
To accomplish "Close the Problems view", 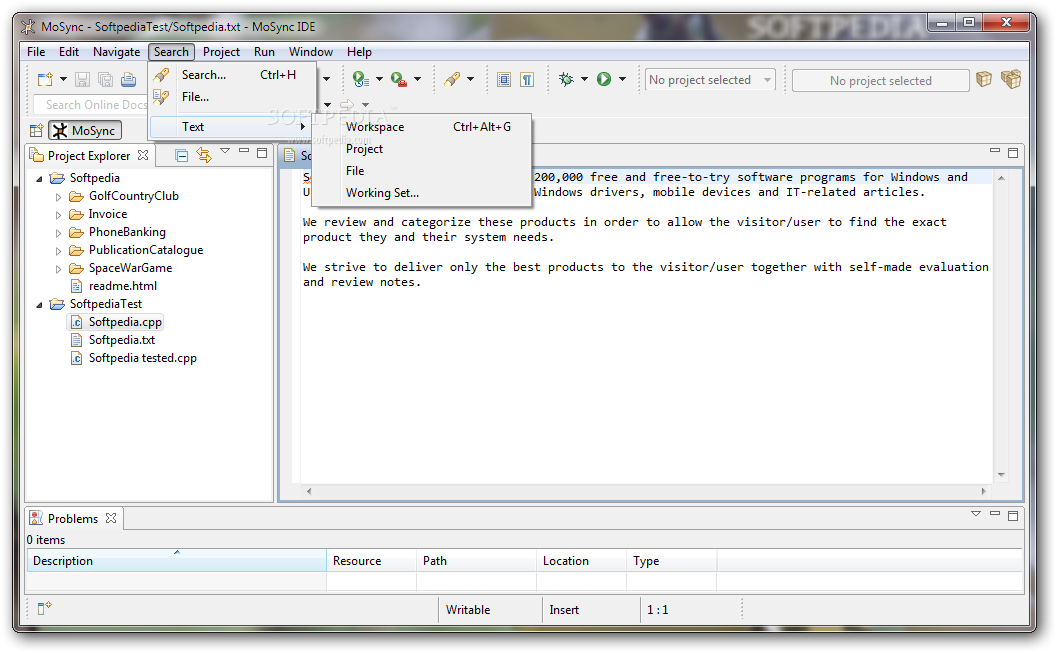I will point(111,518).
